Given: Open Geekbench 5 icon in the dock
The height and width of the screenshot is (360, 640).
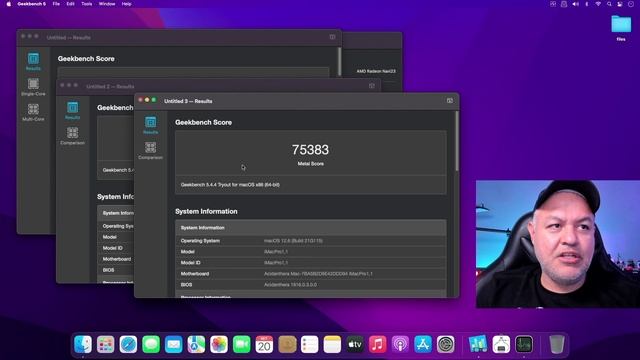Looking at the screenshot, I should (478, 344).
